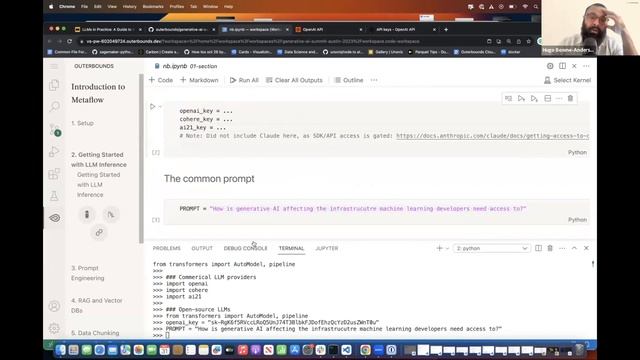Run the API keys code cell

[153, 107]
